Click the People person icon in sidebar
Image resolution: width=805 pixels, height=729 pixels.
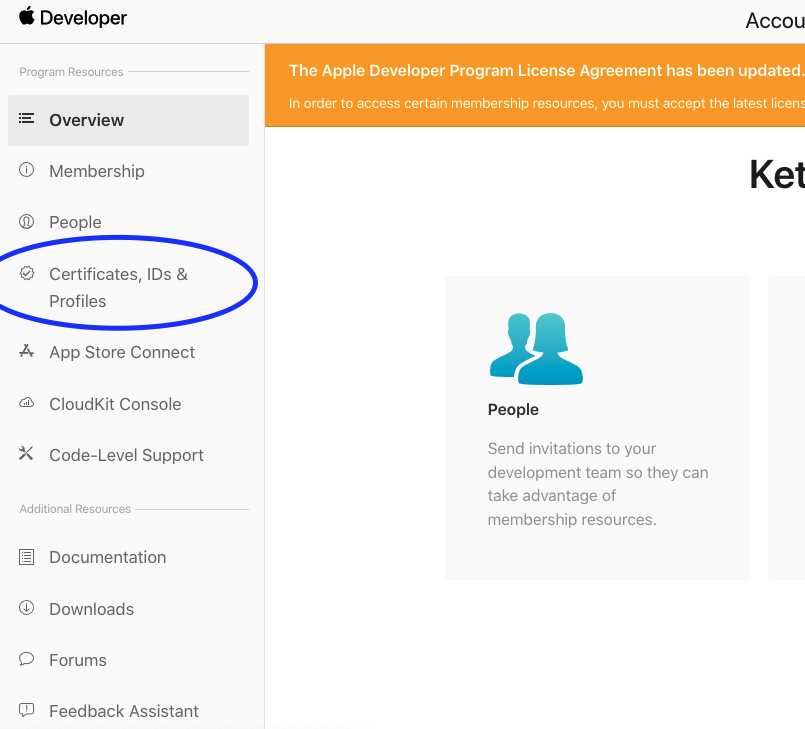coord(26,221)
